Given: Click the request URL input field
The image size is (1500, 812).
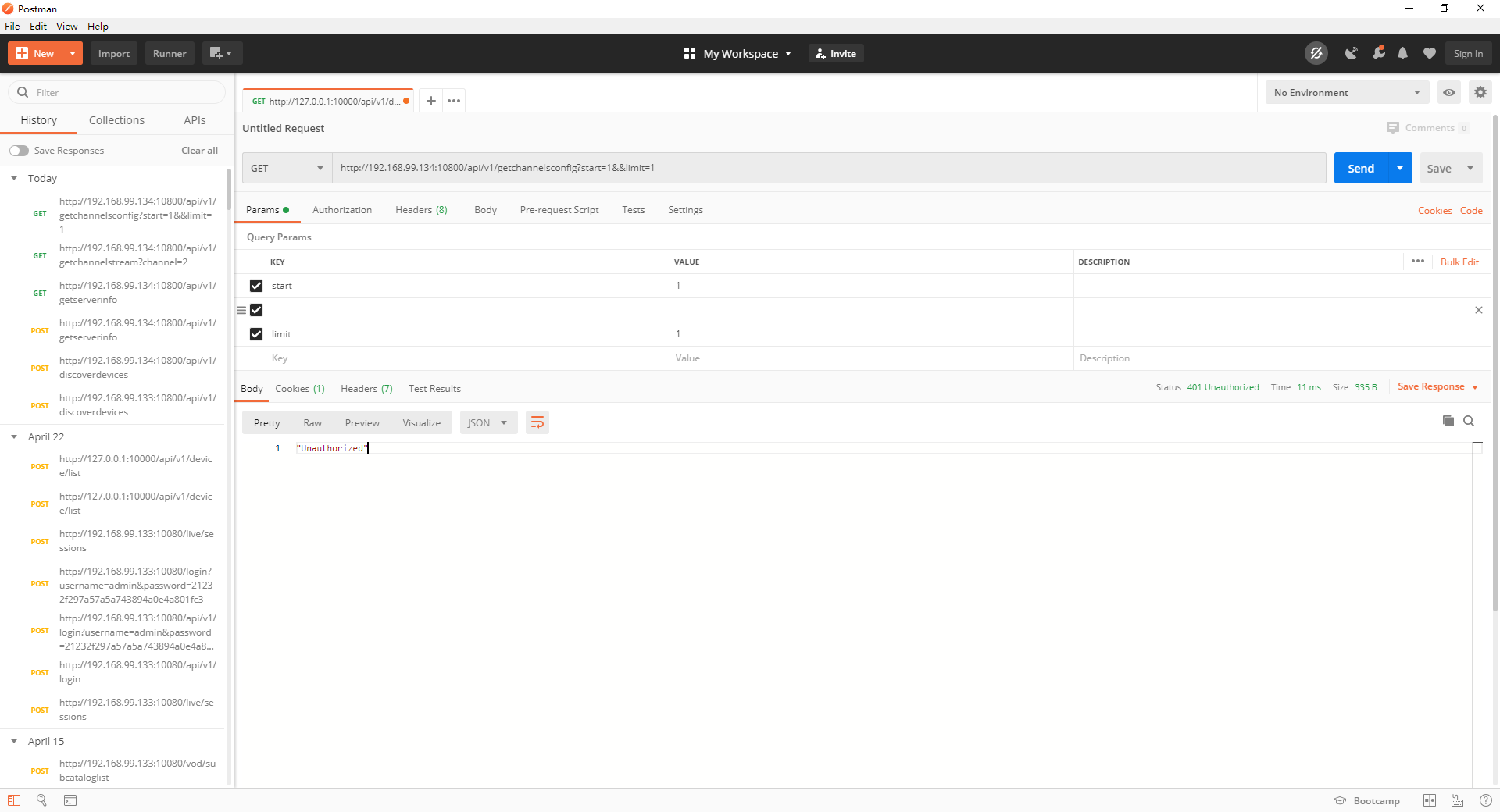Looking at the screenshot, I should (x=829, y=168).
